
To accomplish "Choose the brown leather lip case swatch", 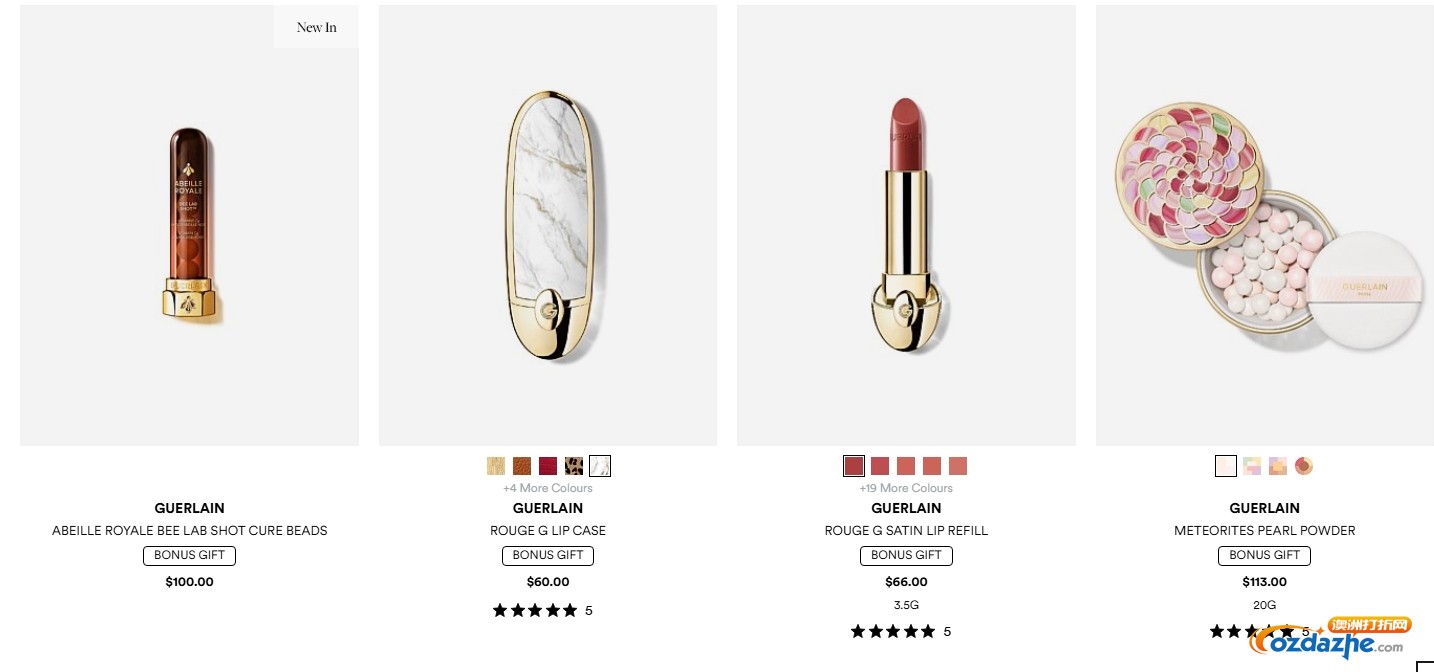I will tap(522, 466).
